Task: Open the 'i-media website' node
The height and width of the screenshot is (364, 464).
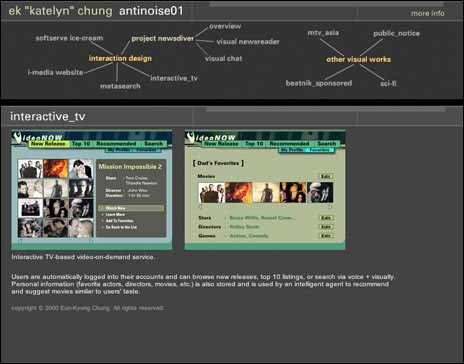Action: coord(55,72)
